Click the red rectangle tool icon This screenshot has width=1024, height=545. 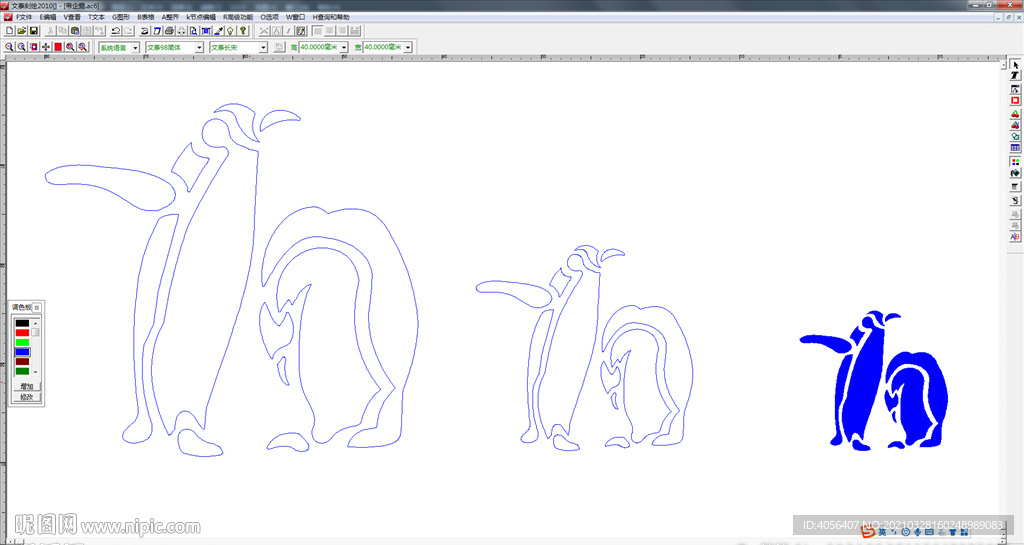tap(1015, 100)
